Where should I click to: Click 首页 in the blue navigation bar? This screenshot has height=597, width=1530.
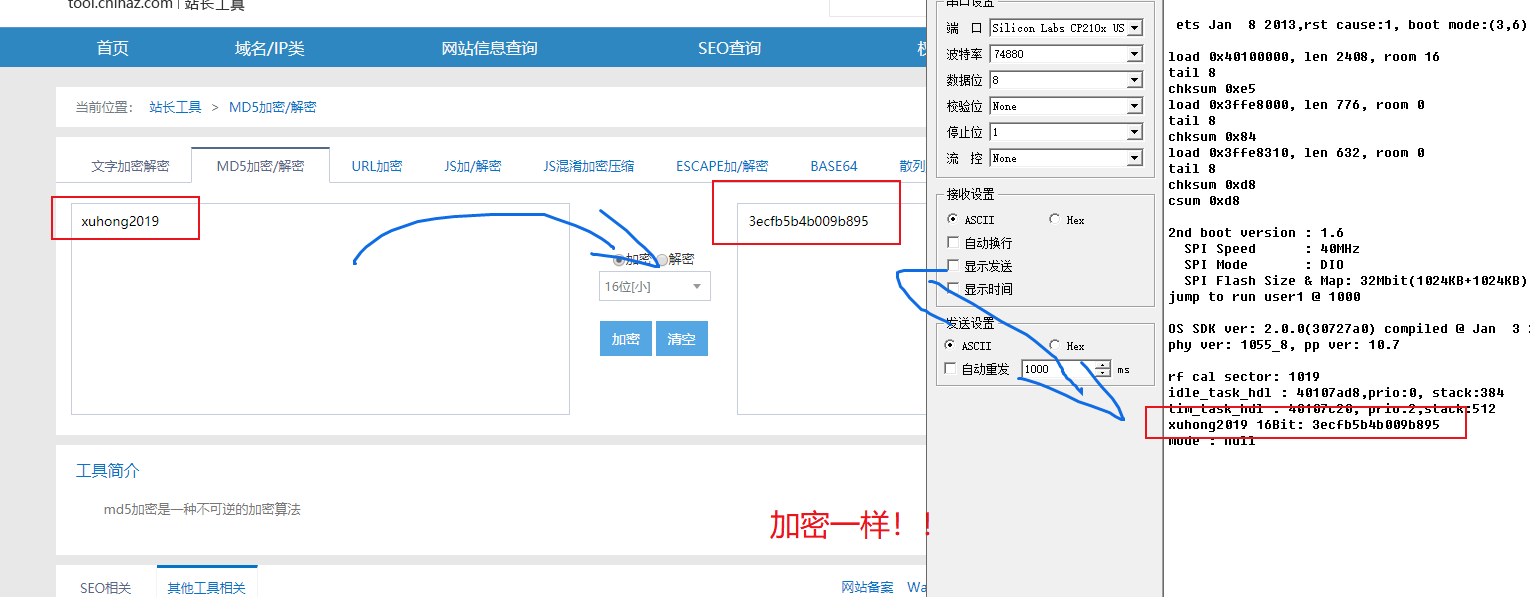(111, 46)
